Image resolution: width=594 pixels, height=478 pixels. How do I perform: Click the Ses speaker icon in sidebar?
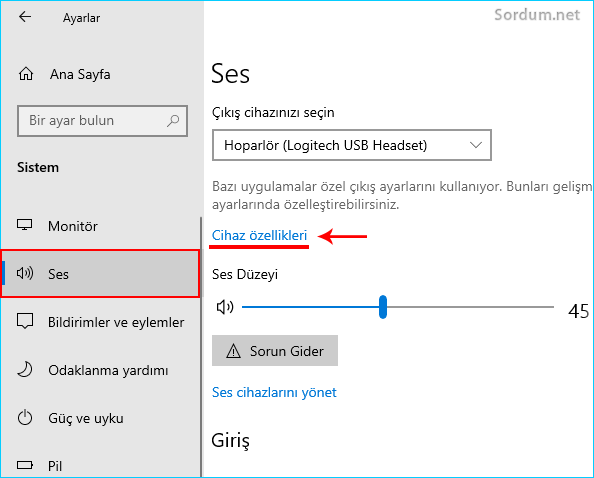pyautogui.click(x=25, y=273)
